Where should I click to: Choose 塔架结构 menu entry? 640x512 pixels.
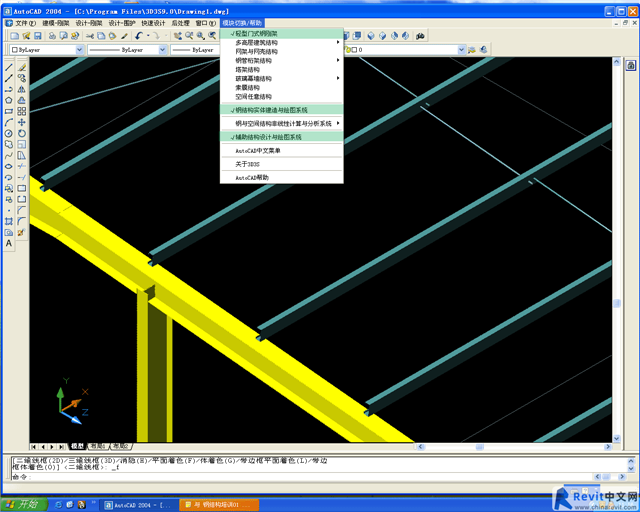point(282,69)
